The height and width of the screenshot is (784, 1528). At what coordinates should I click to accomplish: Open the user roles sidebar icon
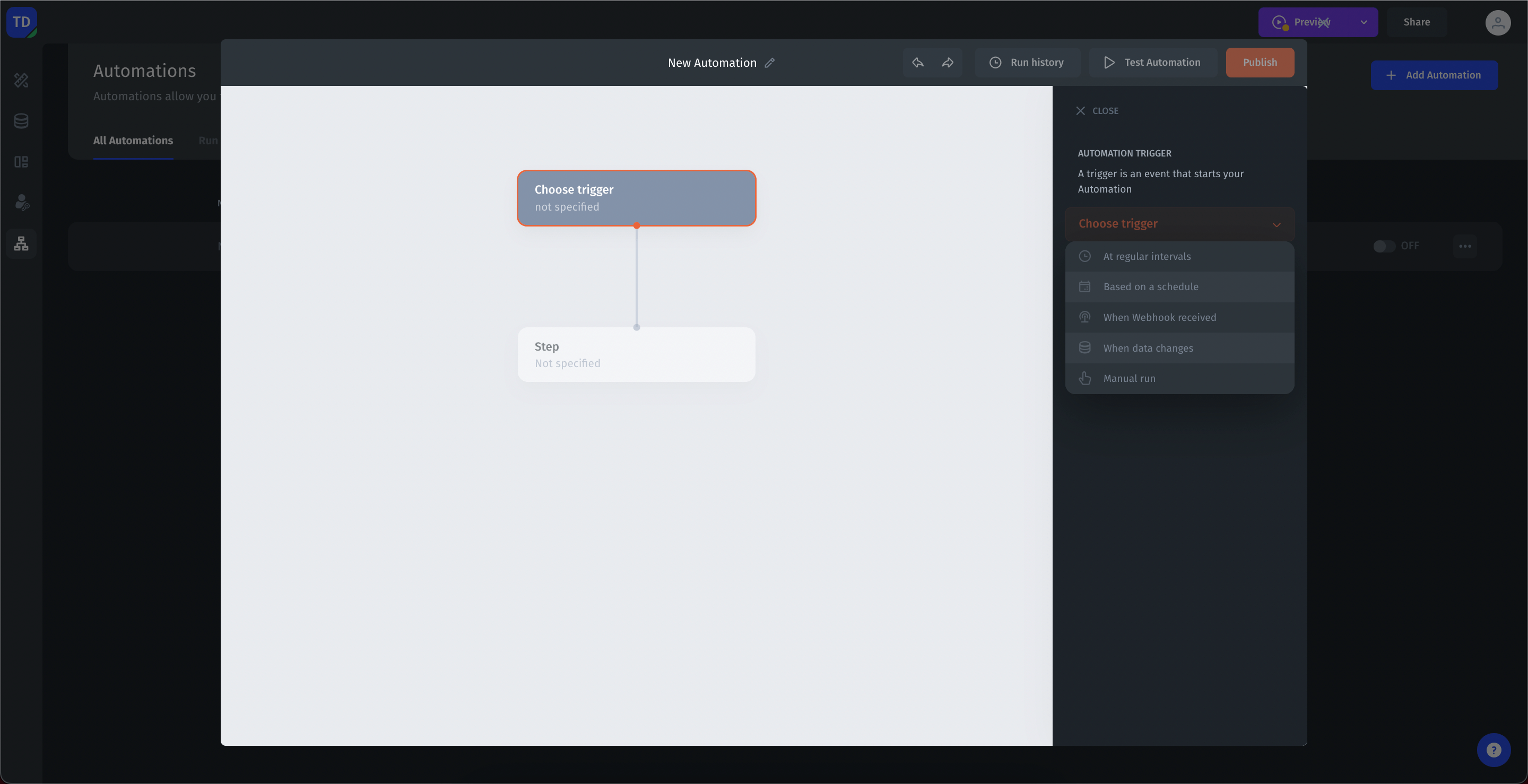click(21, 203)
